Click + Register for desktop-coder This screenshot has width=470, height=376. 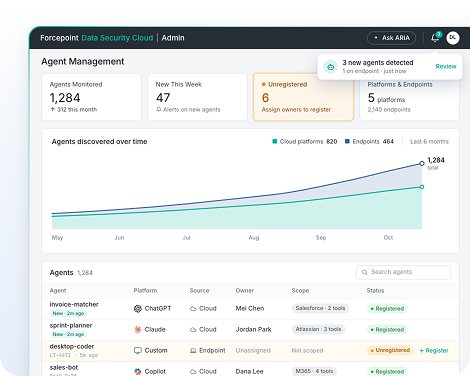tap(434, 351)
